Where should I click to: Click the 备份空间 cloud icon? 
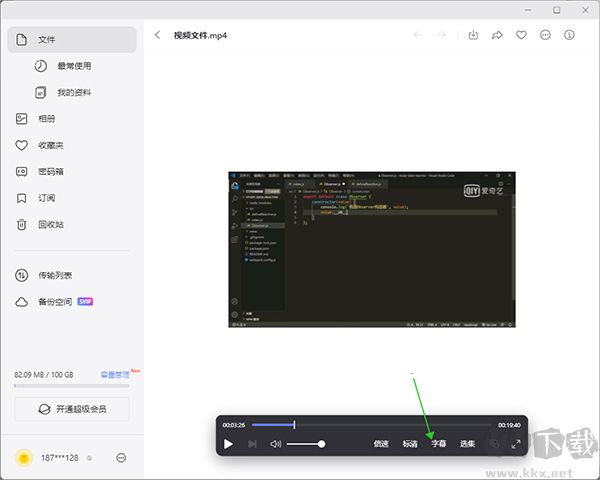coord(21,302)
